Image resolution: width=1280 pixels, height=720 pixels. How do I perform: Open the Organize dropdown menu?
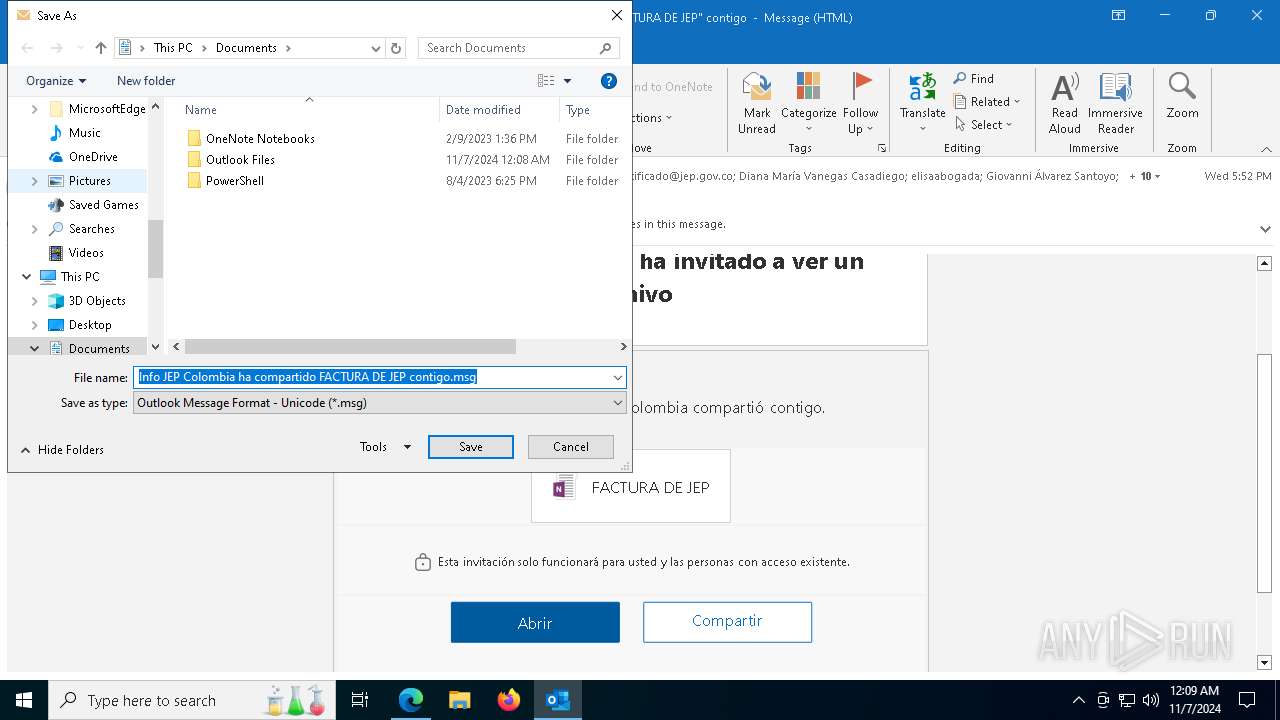pyautogui.click(x=56, y=81)
